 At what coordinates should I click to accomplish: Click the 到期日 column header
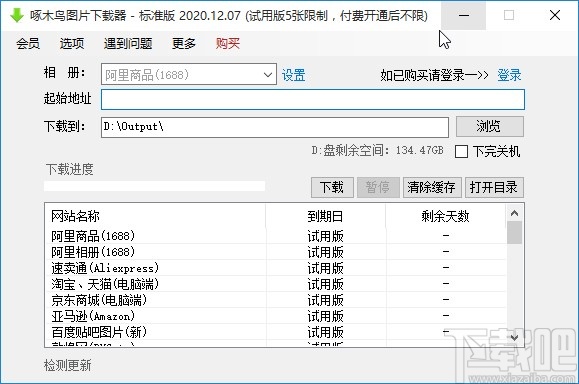pyautogui.click(x=325, y=216)
